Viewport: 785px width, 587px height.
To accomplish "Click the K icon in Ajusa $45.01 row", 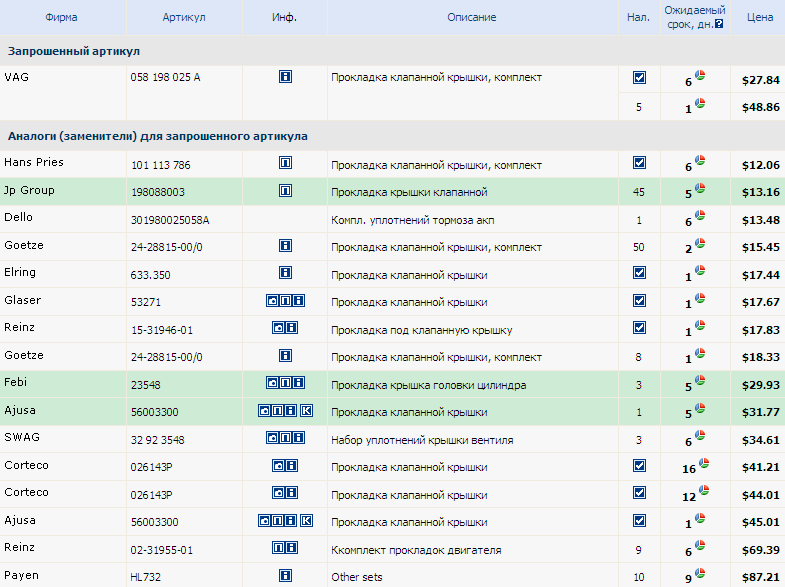I will tap(306, 521).
